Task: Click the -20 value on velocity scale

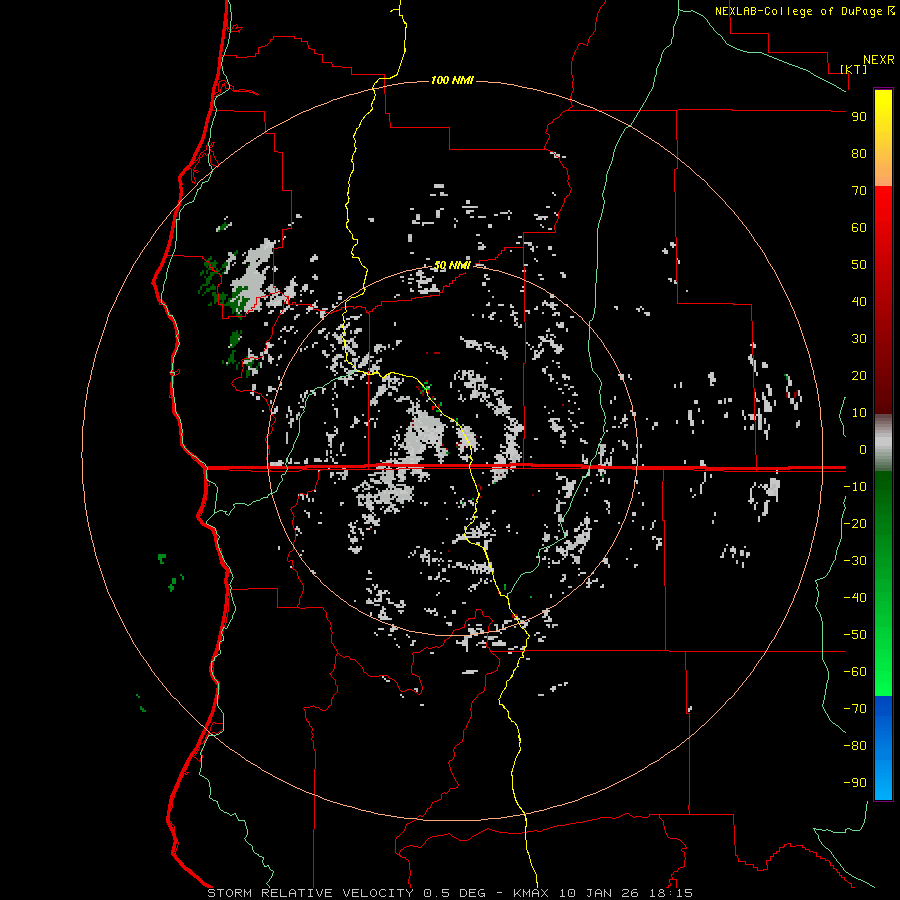Action: [855, 524]
